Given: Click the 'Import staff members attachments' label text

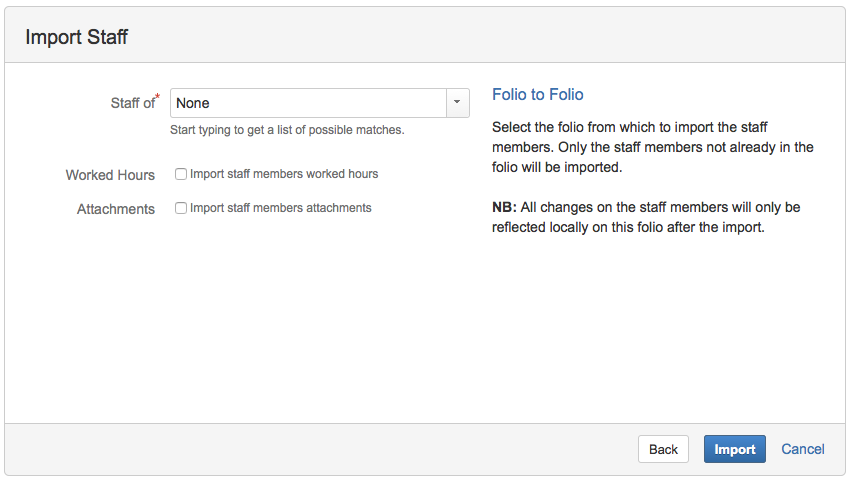Looking at the screenshot, I should point(280,208).
